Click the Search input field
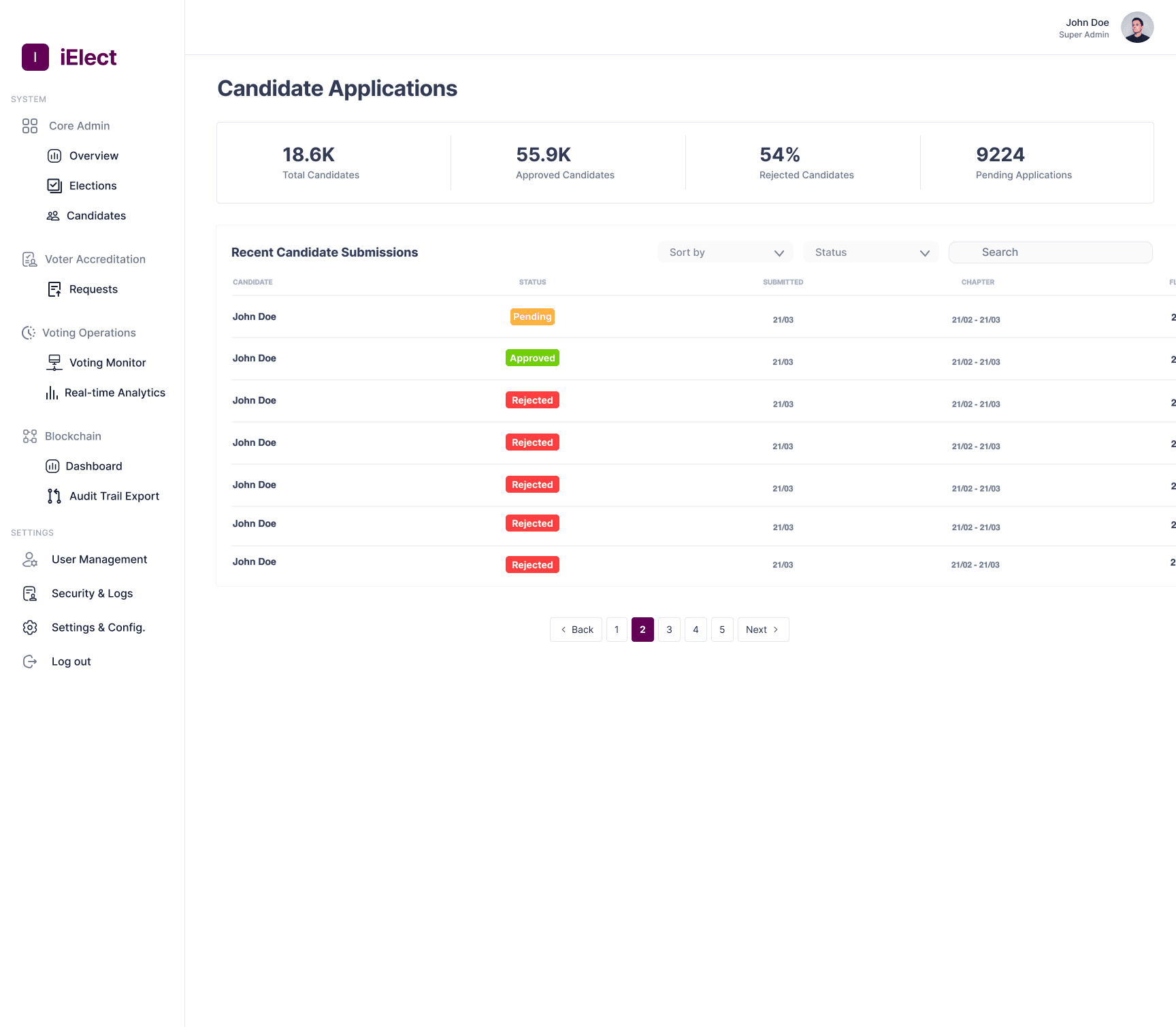1176x1027 pixels. [x=1051, y=252]
